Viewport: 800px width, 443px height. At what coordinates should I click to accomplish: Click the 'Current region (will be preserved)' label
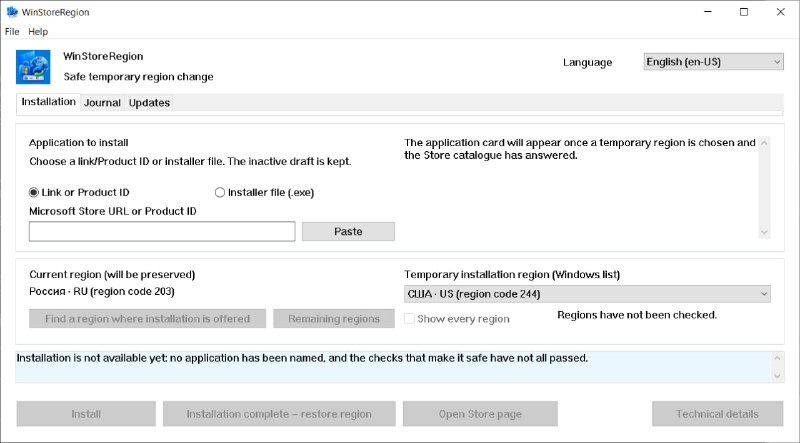tap(112, 275)
